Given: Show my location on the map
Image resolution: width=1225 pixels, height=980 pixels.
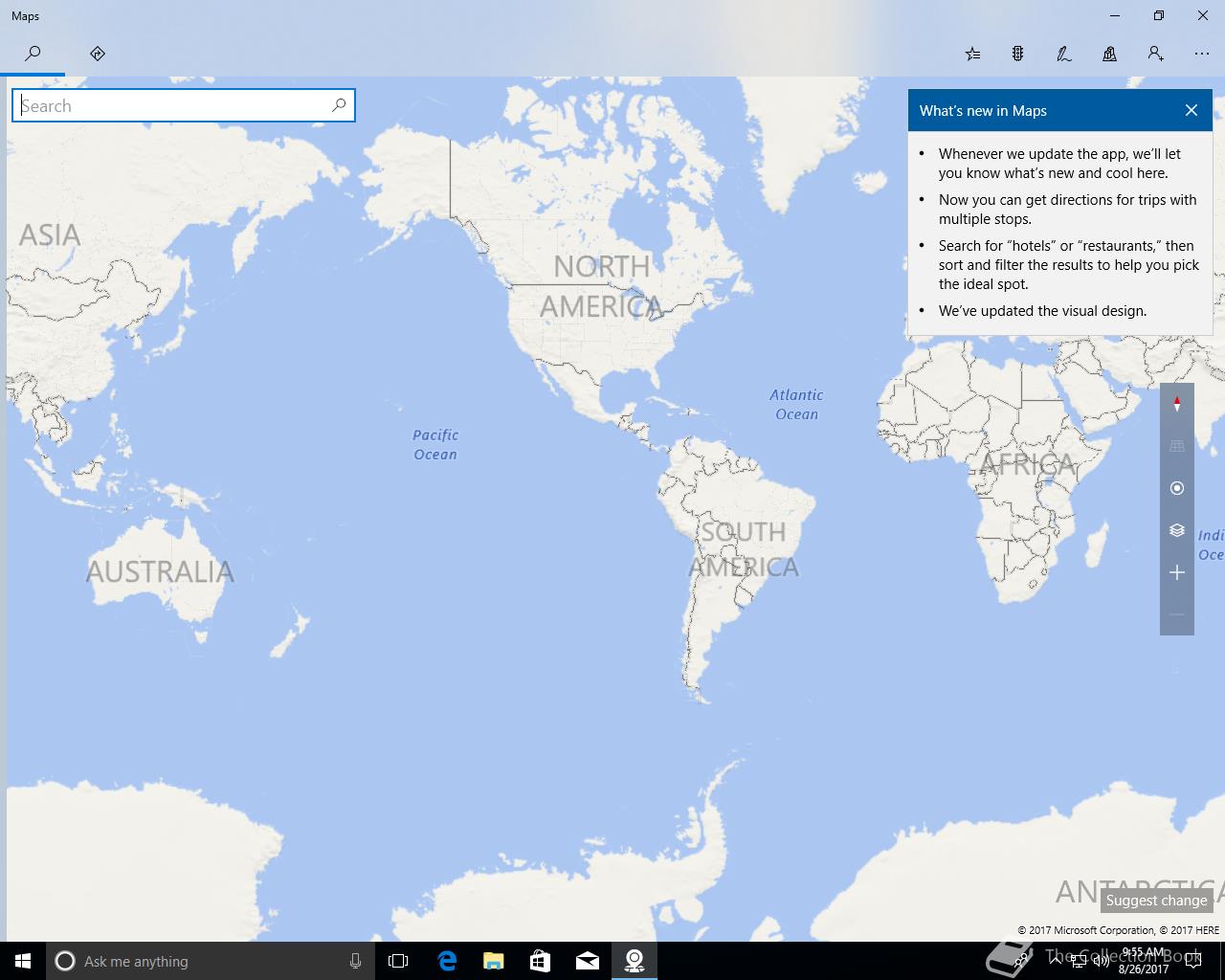Looking at the screenshot, I should coord(1177,488).
